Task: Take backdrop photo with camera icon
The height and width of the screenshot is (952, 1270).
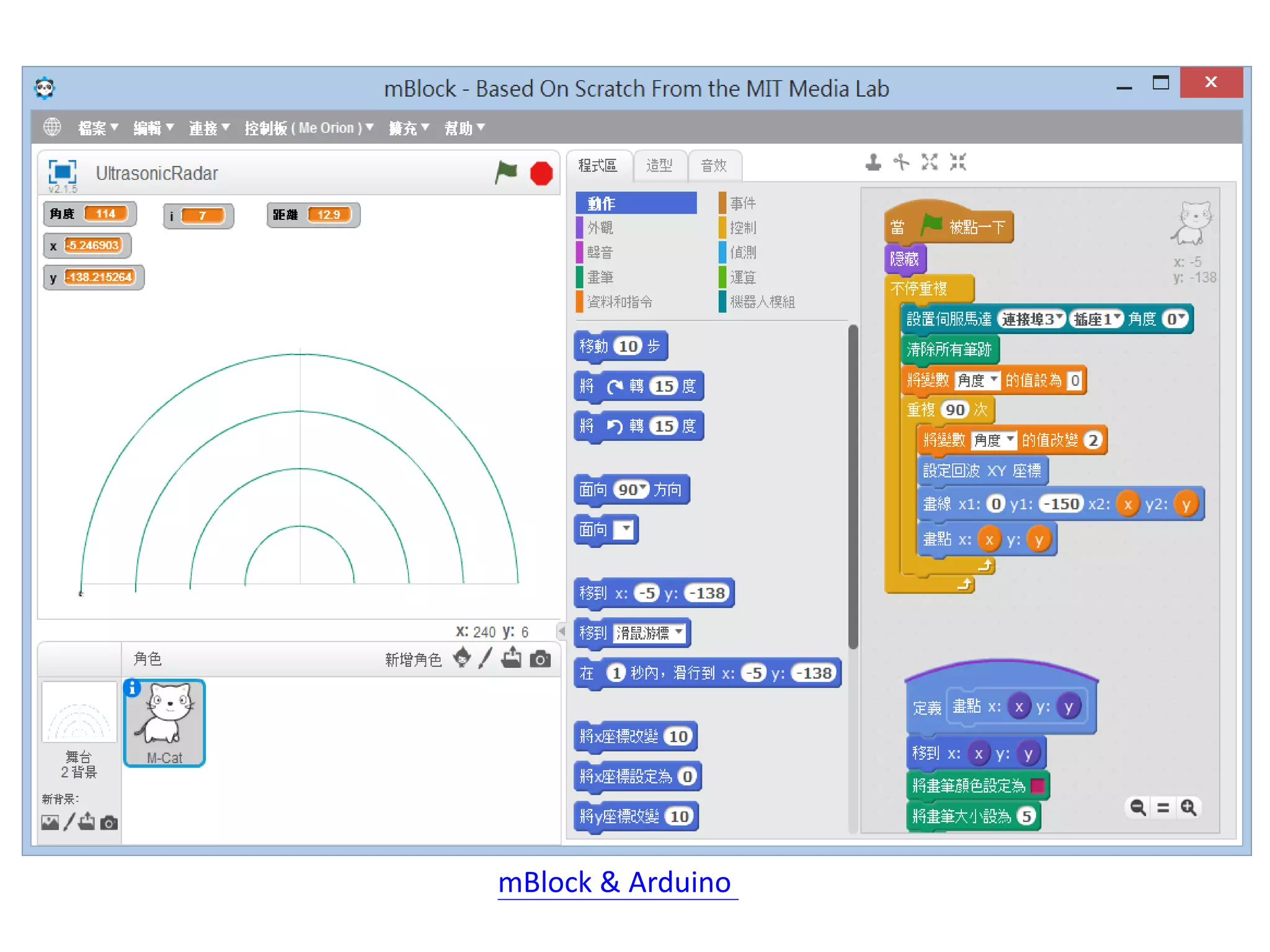Action: 109,823
